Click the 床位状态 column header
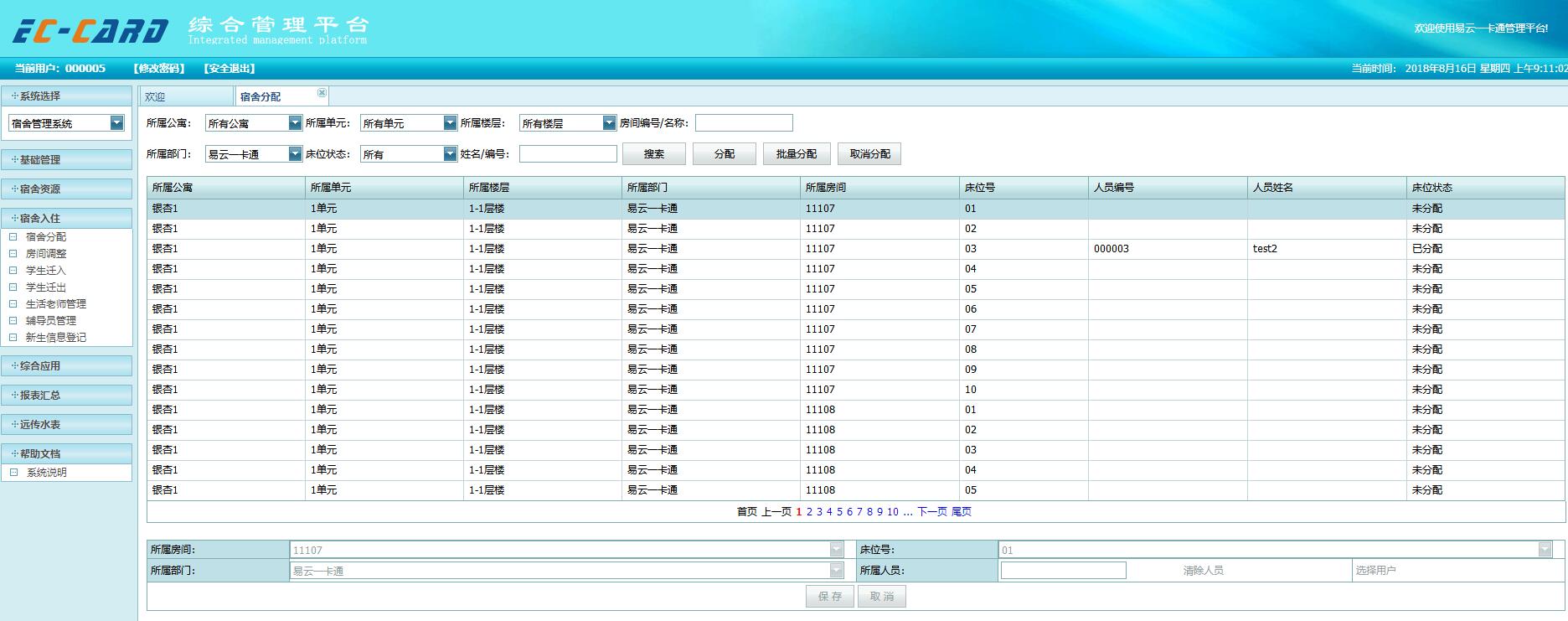 pyautogui.click(x=1486, y=188)
